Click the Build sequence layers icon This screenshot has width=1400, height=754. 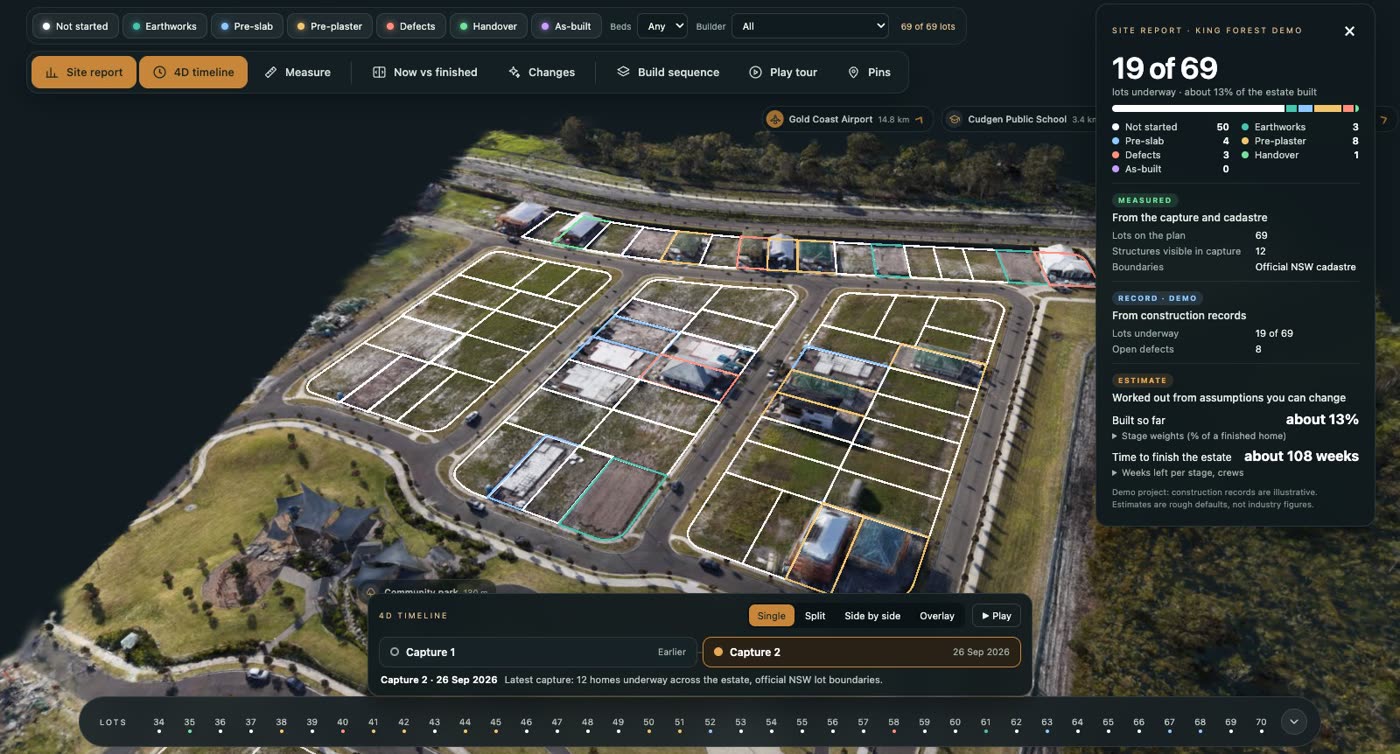pyautogui.click(x=623, y=72)
